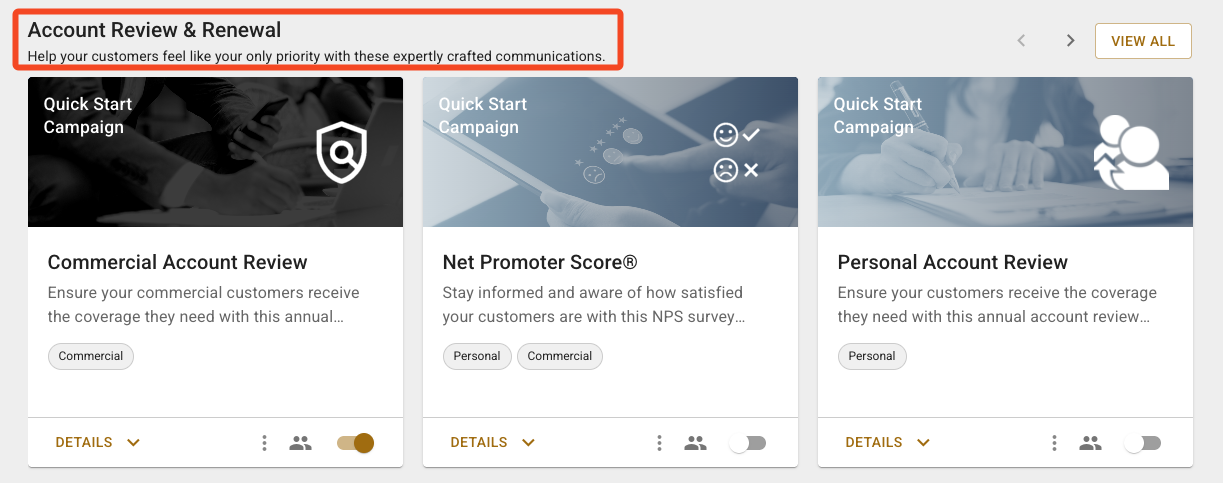Expand Details on Personal Account Review card

pyautogui.click(x=887, y=443)
